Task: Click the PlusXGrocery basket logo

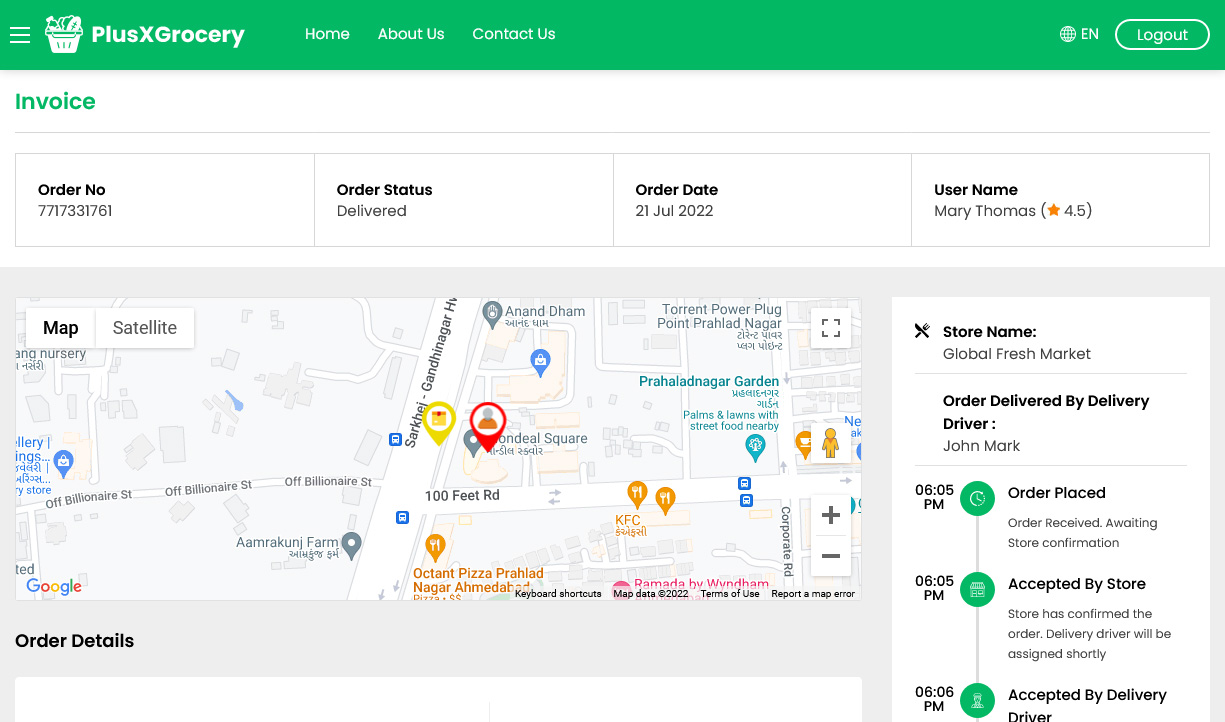Action: [64, 34]
